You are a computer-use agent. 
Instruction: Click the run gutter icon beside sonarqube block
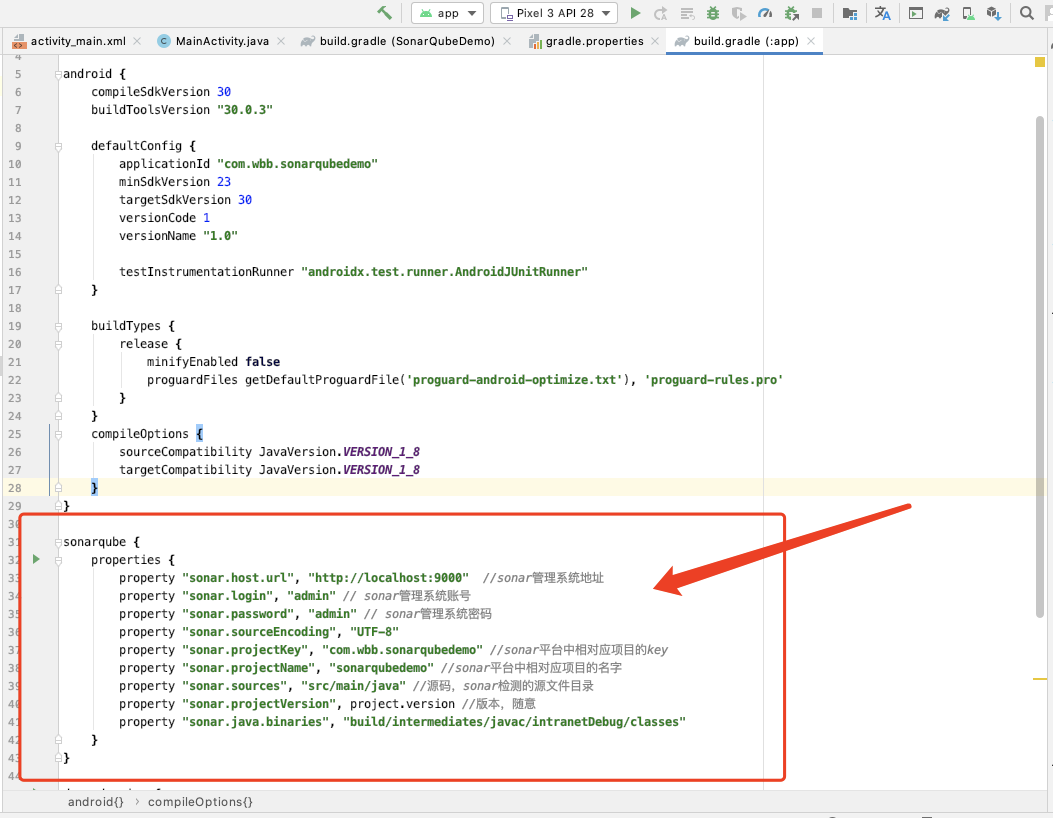[x=37, y=560]
